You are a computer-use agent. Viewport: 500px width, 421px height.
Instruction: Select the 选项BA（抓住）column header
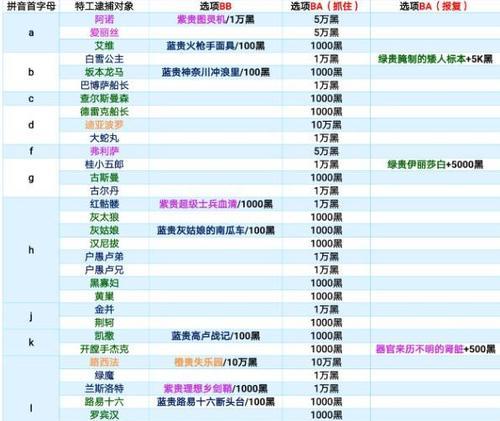click(x=326, y=6)
